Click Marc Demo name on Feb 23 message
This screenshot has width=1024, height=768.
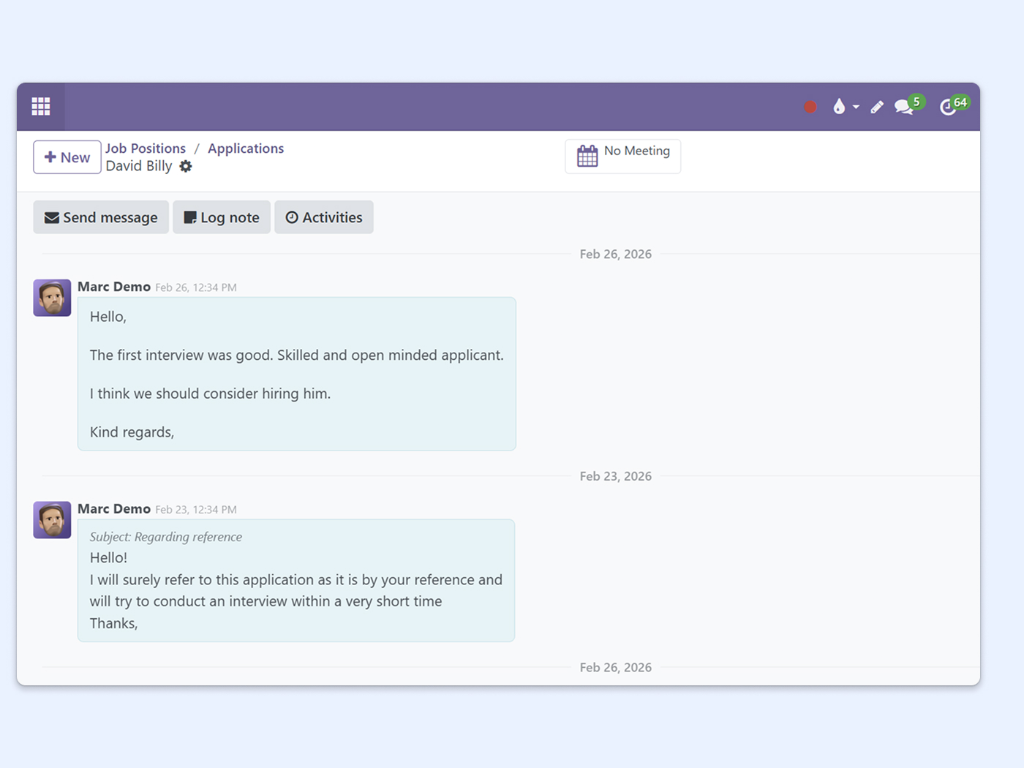pyautogui.click(x=114, y=509)
